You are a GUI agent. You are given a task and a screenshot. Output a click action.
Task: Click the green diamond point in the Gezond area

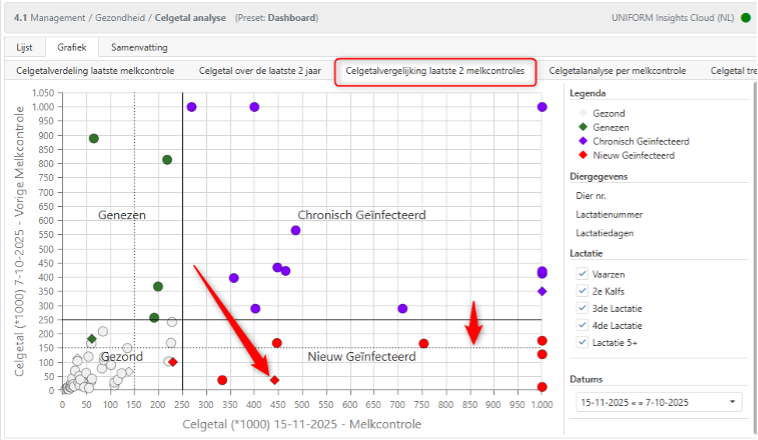92,339
